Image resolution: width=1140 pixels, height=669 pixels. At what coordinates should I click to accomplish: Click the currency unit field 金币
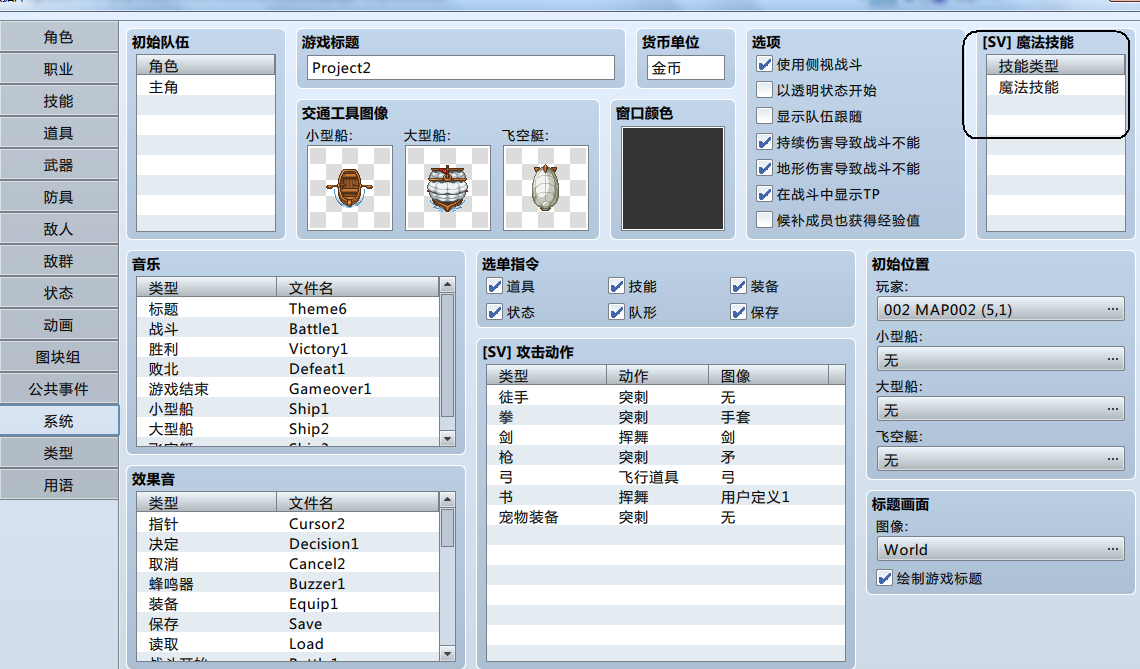click(686, 68)
